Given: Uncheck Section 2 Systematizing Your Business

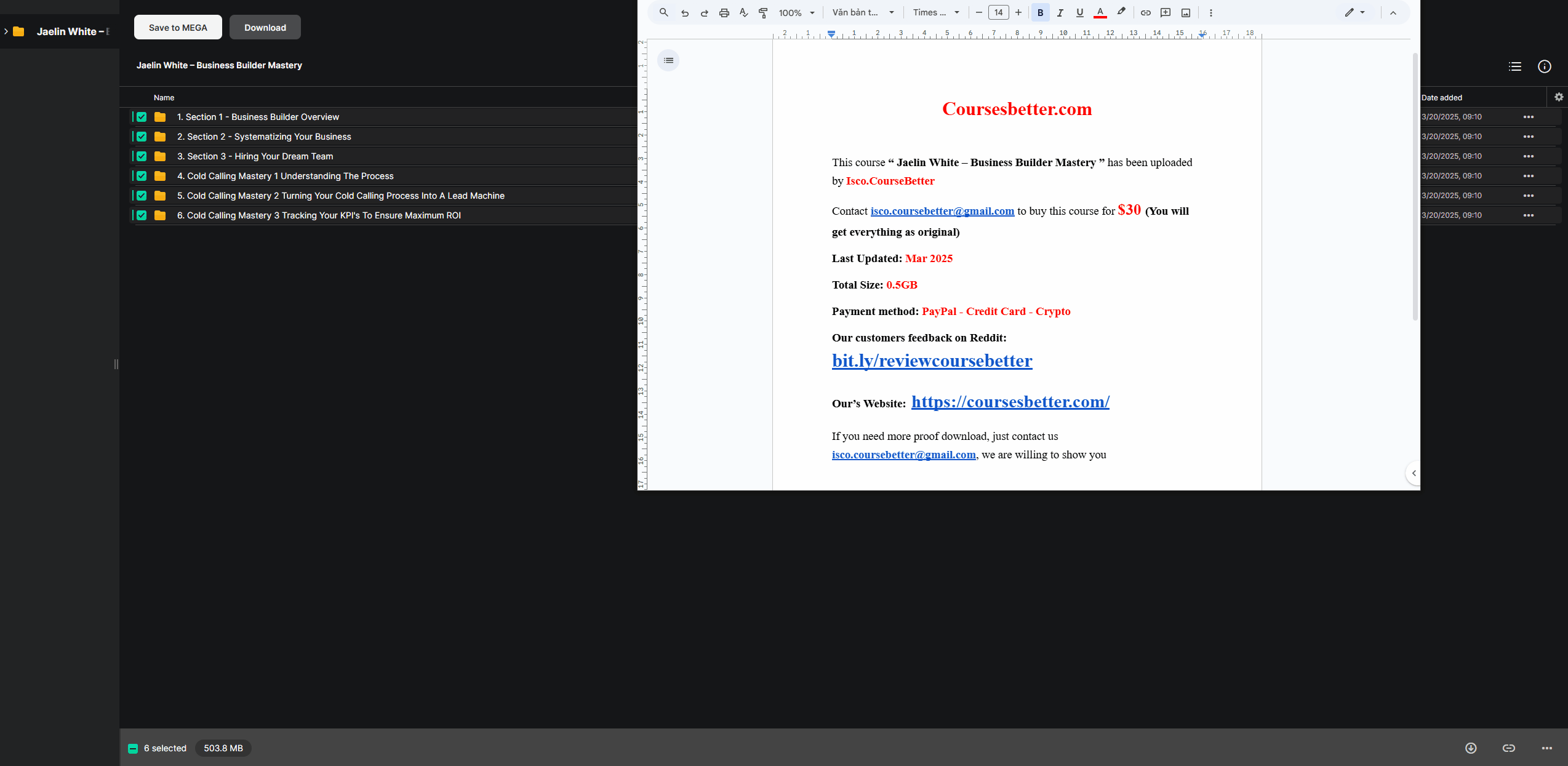Looking at the screenshot, I should point(142,137).
